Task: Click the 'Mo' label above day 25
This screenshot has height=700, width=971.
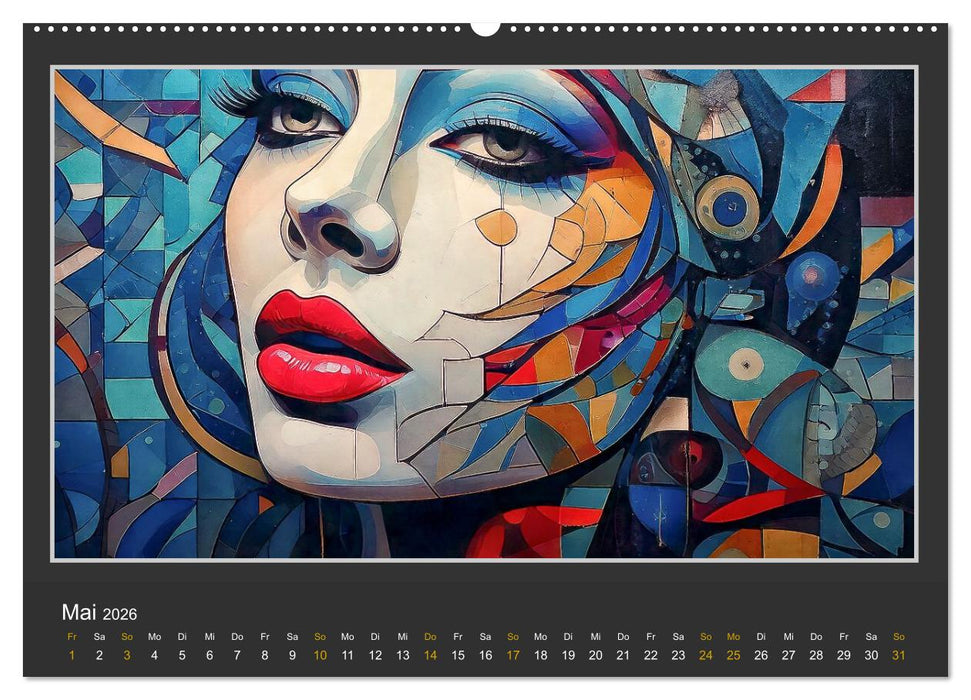Action: 734,636
